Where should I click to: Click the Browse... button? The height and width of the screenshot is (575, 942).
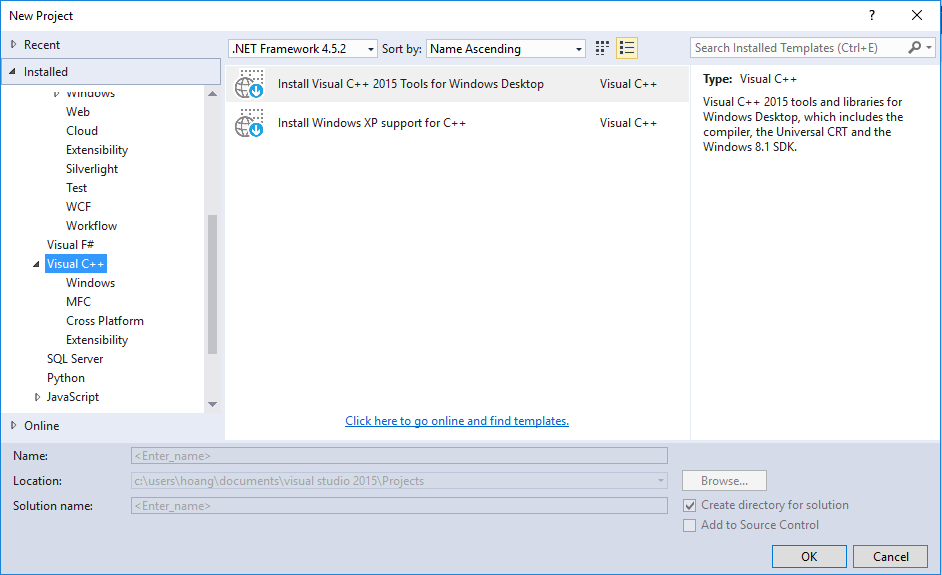(x=724, y=481)
